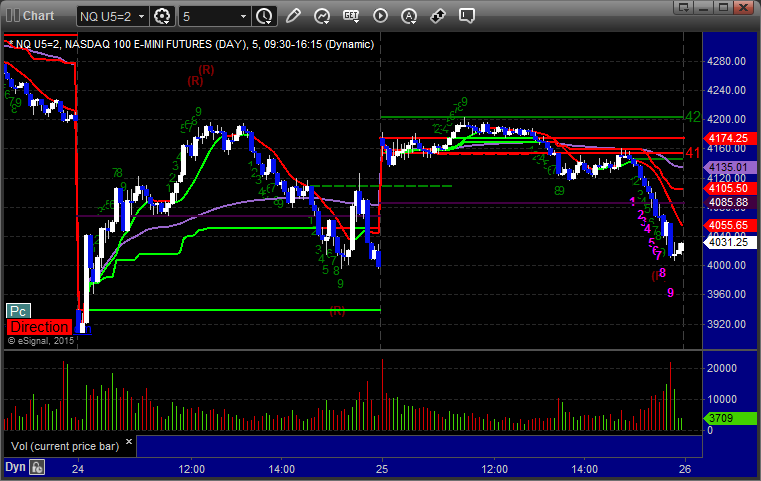Select the pencil drawing tools icon
Image resolution: width=761 pixels, height=481 pixels.
tap(293, 16)
